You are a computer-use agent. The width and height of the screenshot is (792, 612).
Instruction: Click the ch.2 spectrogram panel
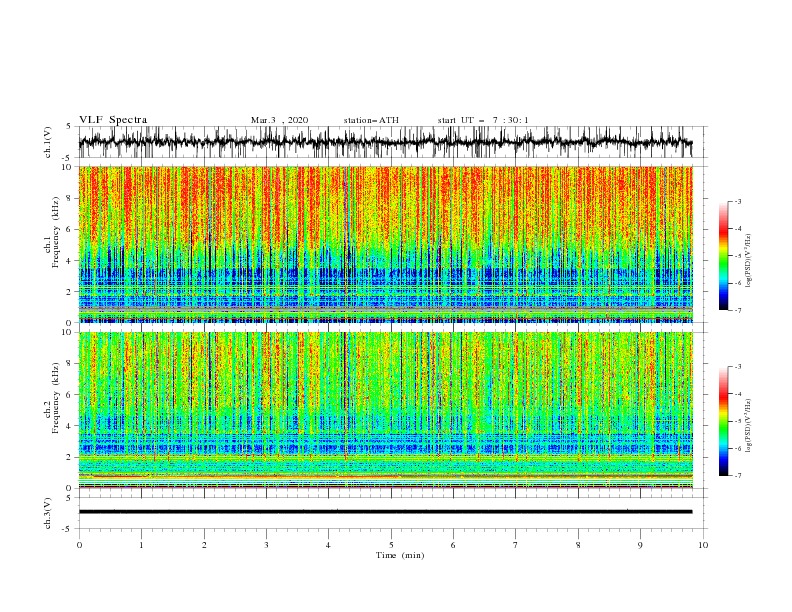(x=385, y=410)
